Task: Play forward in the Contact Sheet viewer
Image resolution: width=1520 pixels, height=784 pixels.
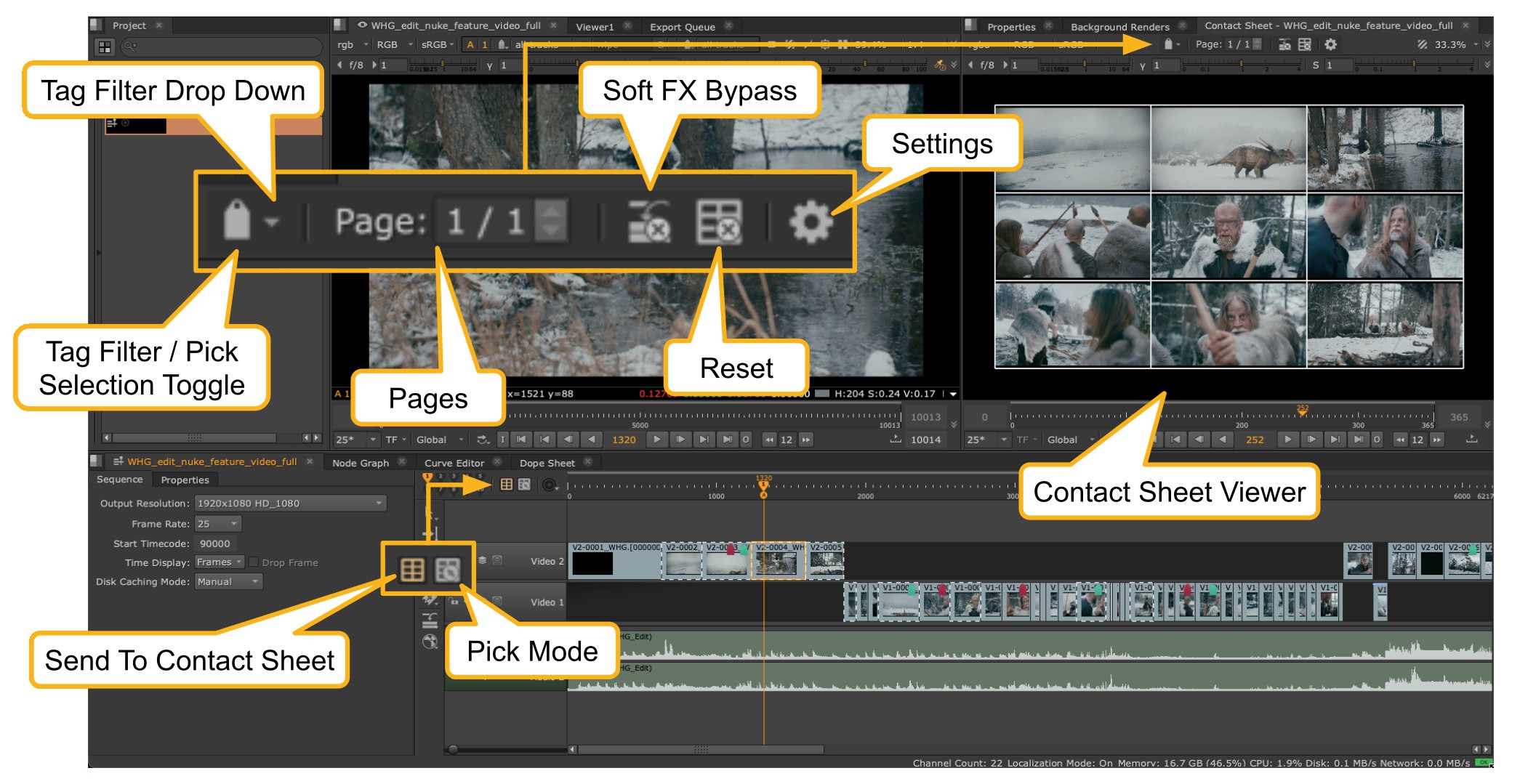Action: [x=1287, y=440]
